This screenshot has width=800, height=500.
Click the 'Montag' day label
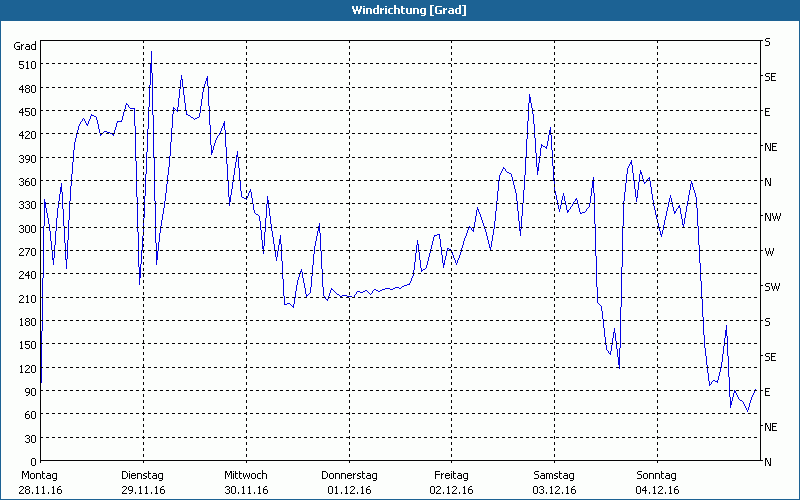[39, 476]
